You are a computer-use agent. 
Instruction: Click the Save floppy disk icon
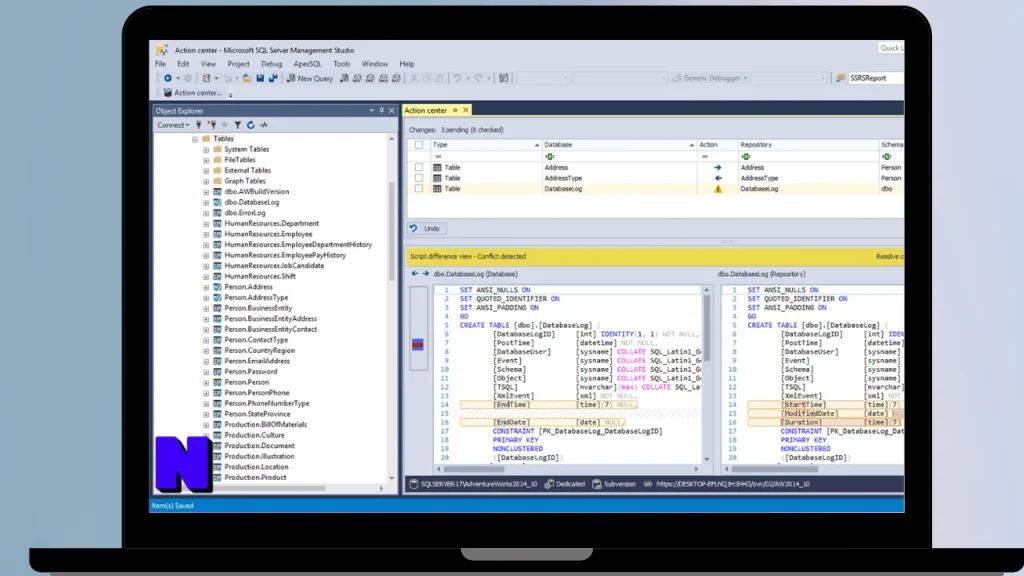pos(260,78)
